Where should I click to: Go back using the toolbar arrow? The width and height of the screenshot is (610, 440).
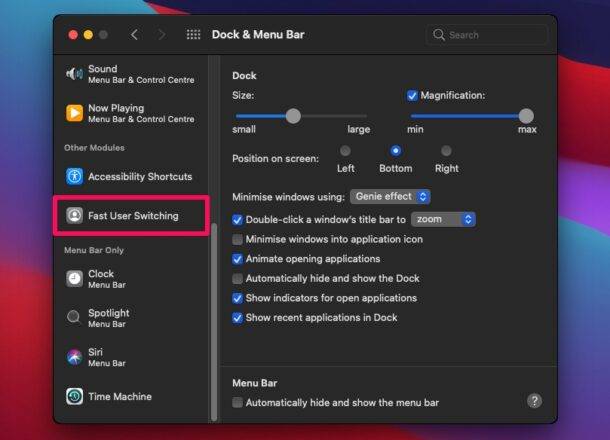(135, 35)
